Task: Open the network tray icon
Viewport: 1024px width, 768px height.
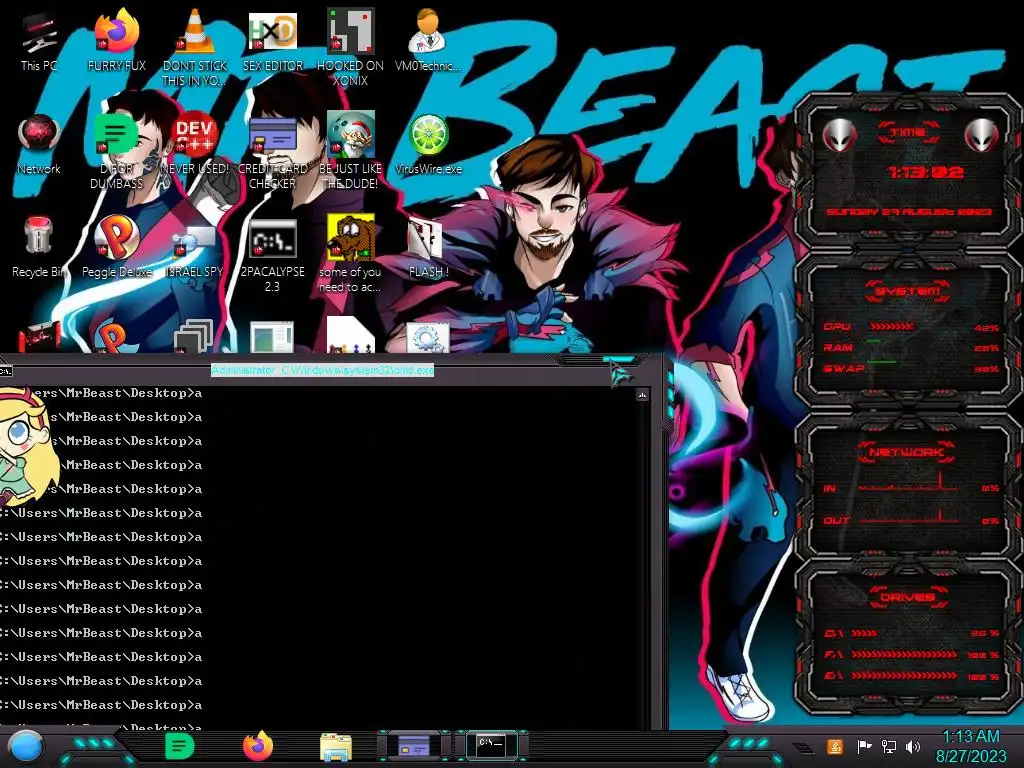Action: click(x=888, y=746)
